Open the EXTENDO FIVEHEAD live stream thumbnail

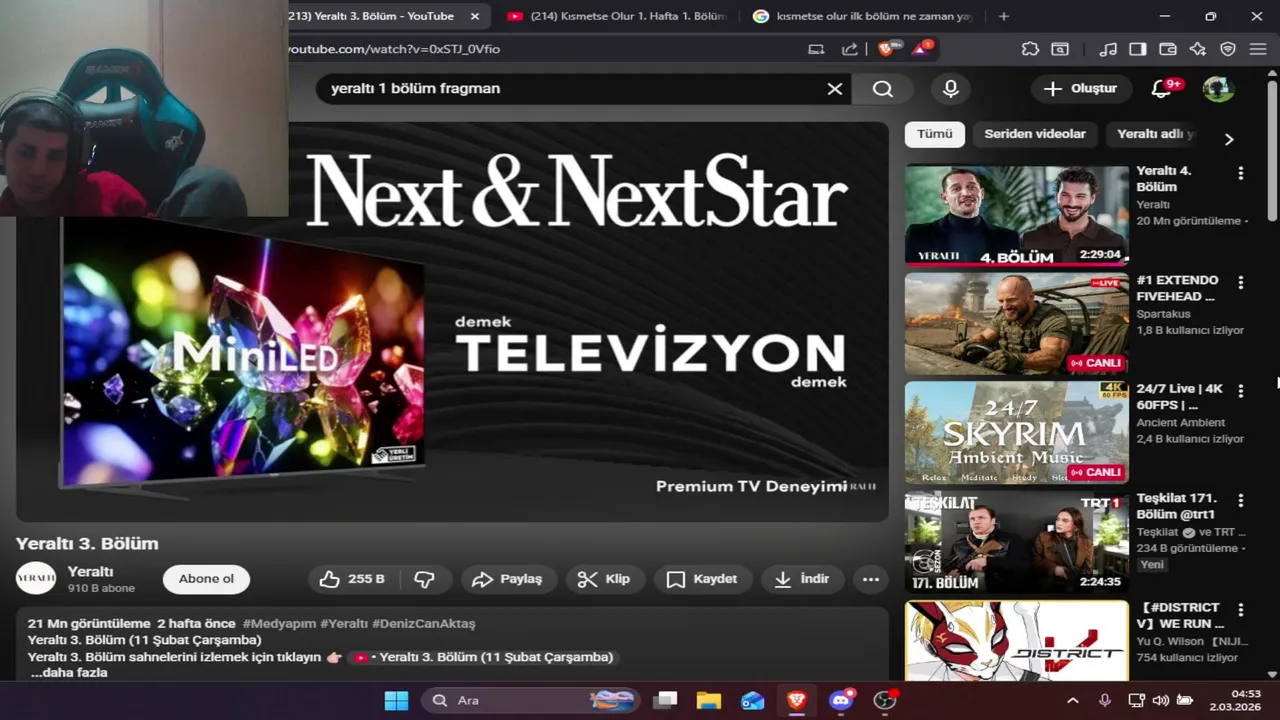coord(1016,324)
